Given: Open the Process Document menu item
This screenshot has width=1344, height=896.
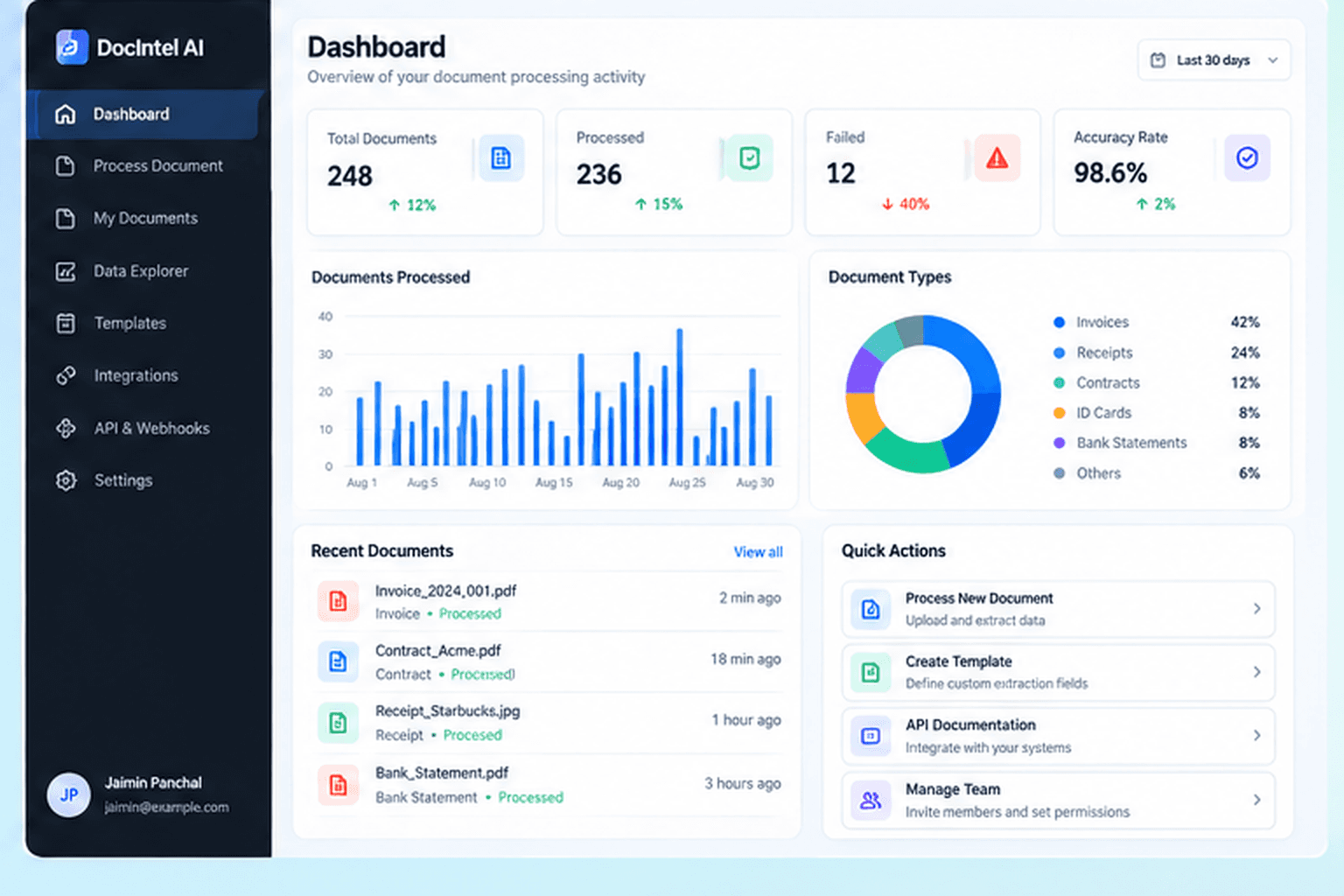Looking at the screenshot, I should pyautogui.click(x=146, y=166).
